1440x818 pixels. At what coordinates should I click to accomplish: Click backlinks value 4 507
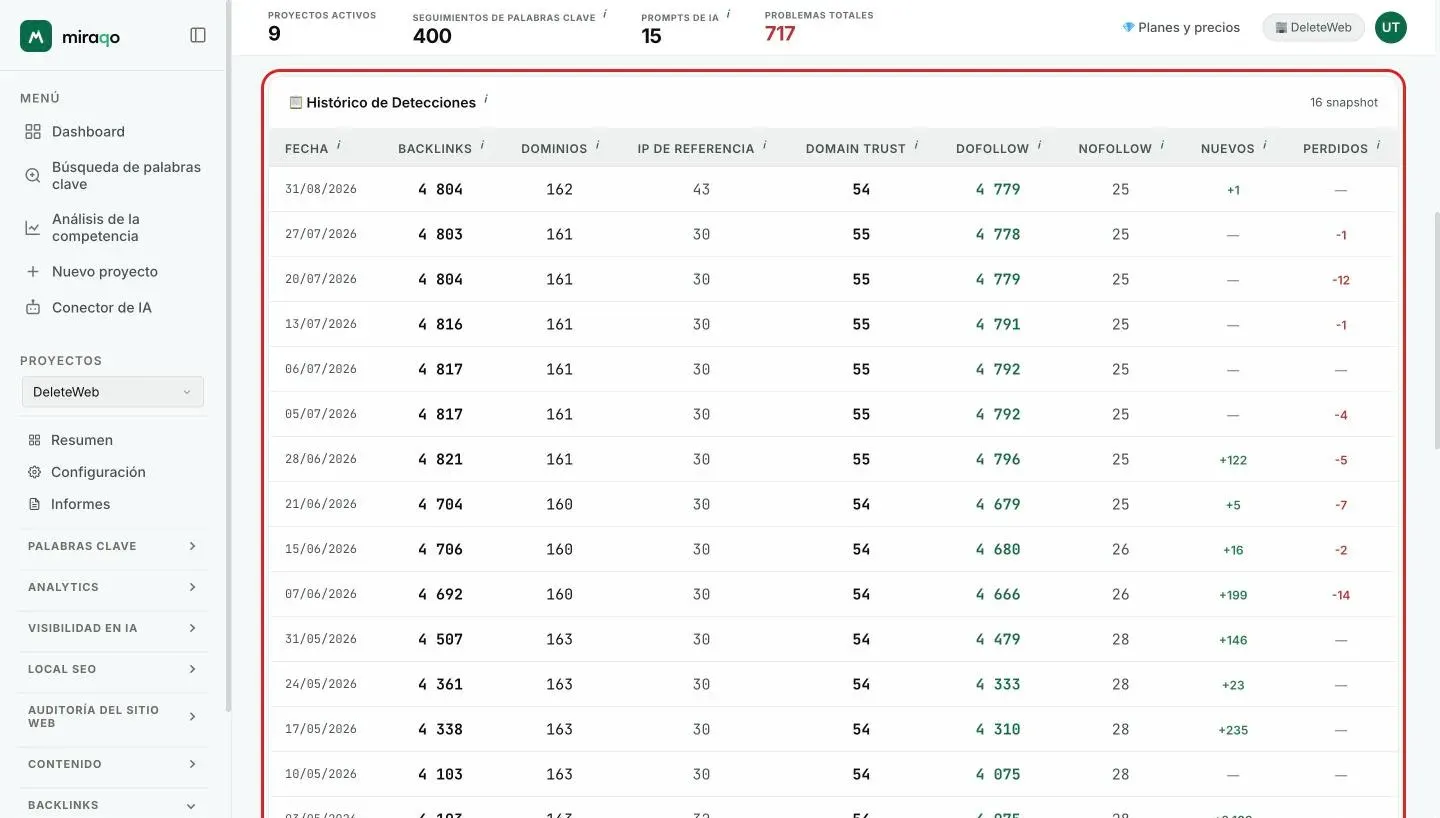(x=441, y=639)
